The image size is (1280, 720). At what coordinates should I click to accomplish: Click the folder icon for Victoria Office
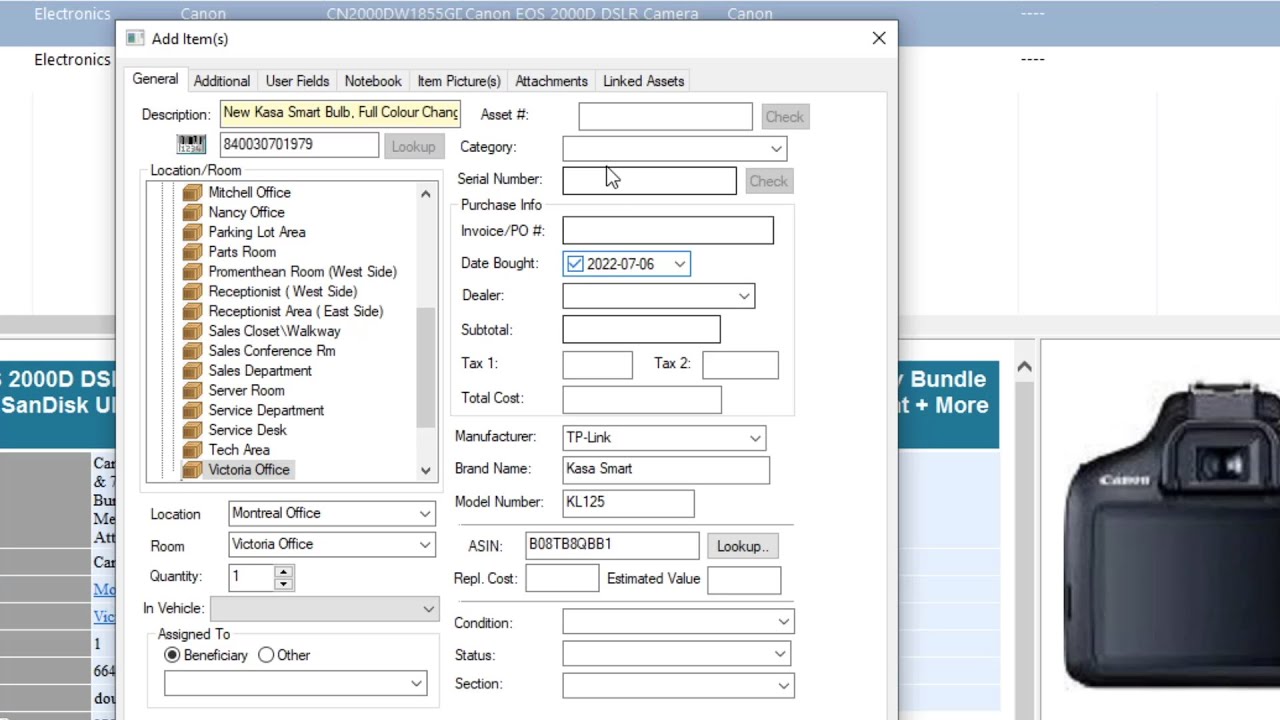tap(192, 470)
